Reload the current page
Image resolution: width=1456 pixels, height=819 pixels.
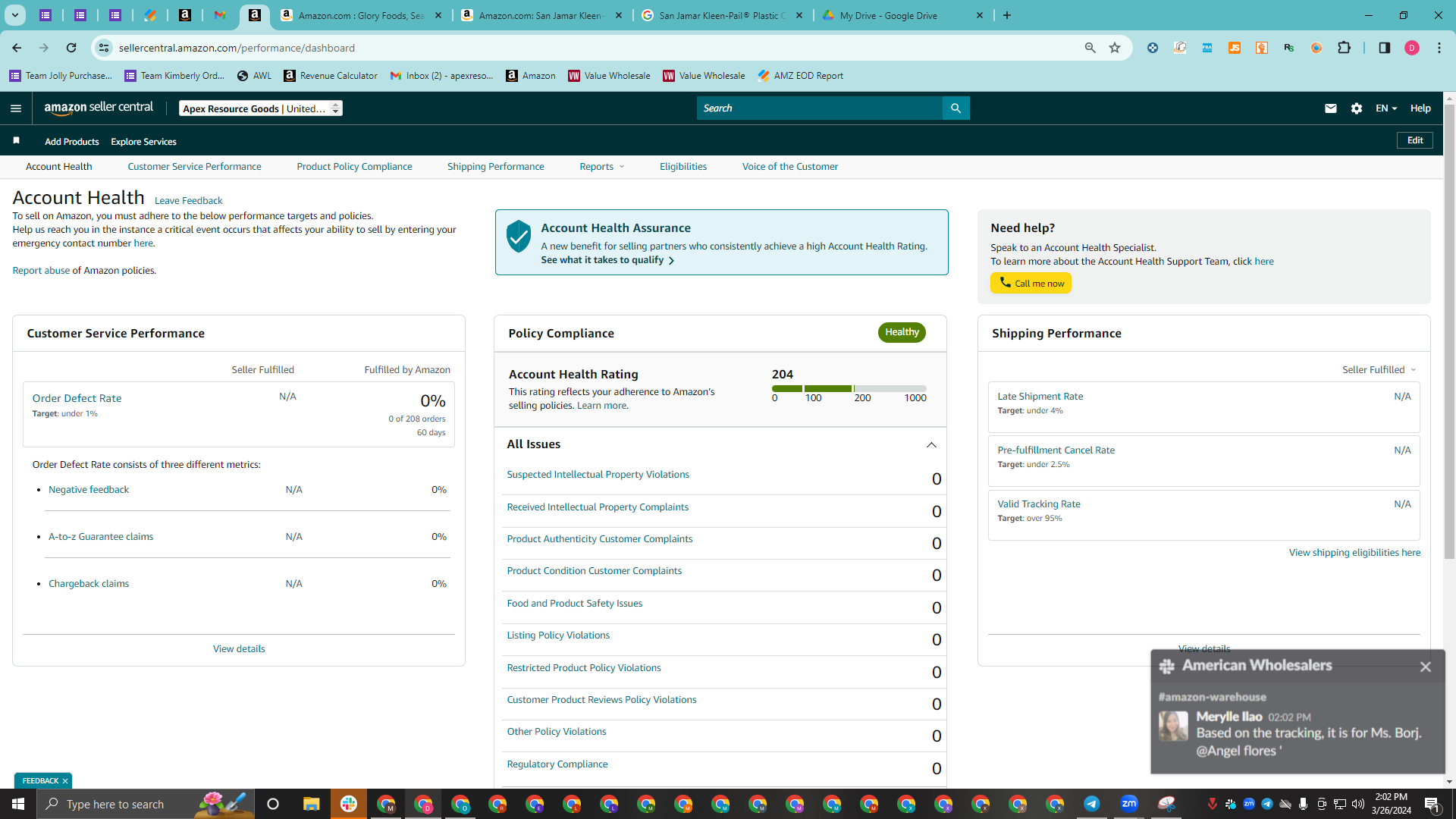coord(71,48)
